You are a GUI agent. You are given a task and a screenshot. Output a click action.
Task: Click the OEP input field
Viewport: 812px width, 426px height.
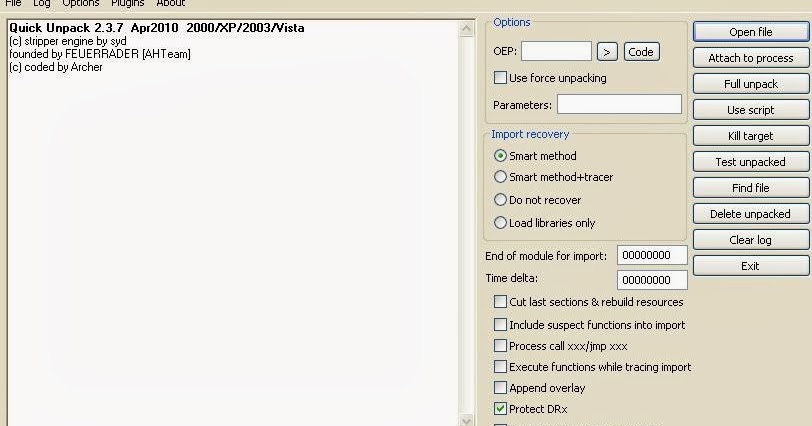point(556,51)
